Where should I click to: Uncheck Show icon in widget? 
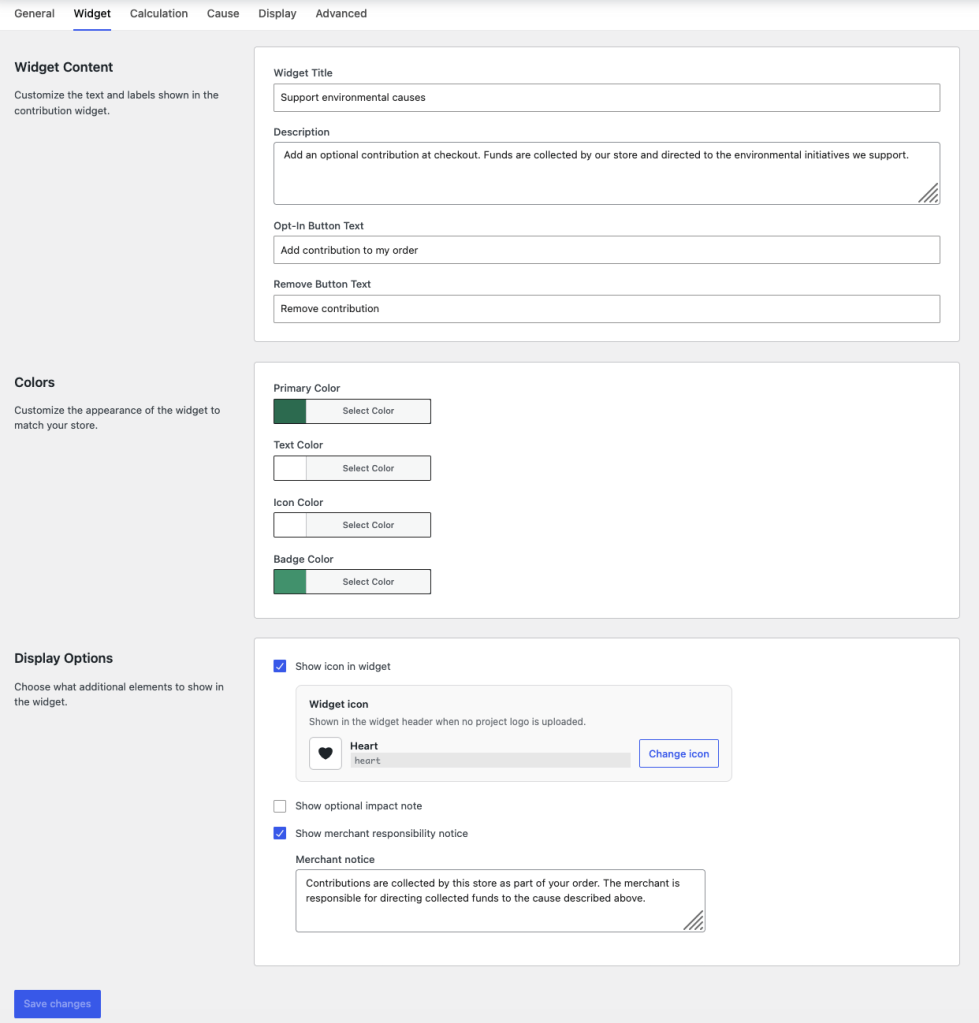[x=280, y=666]
